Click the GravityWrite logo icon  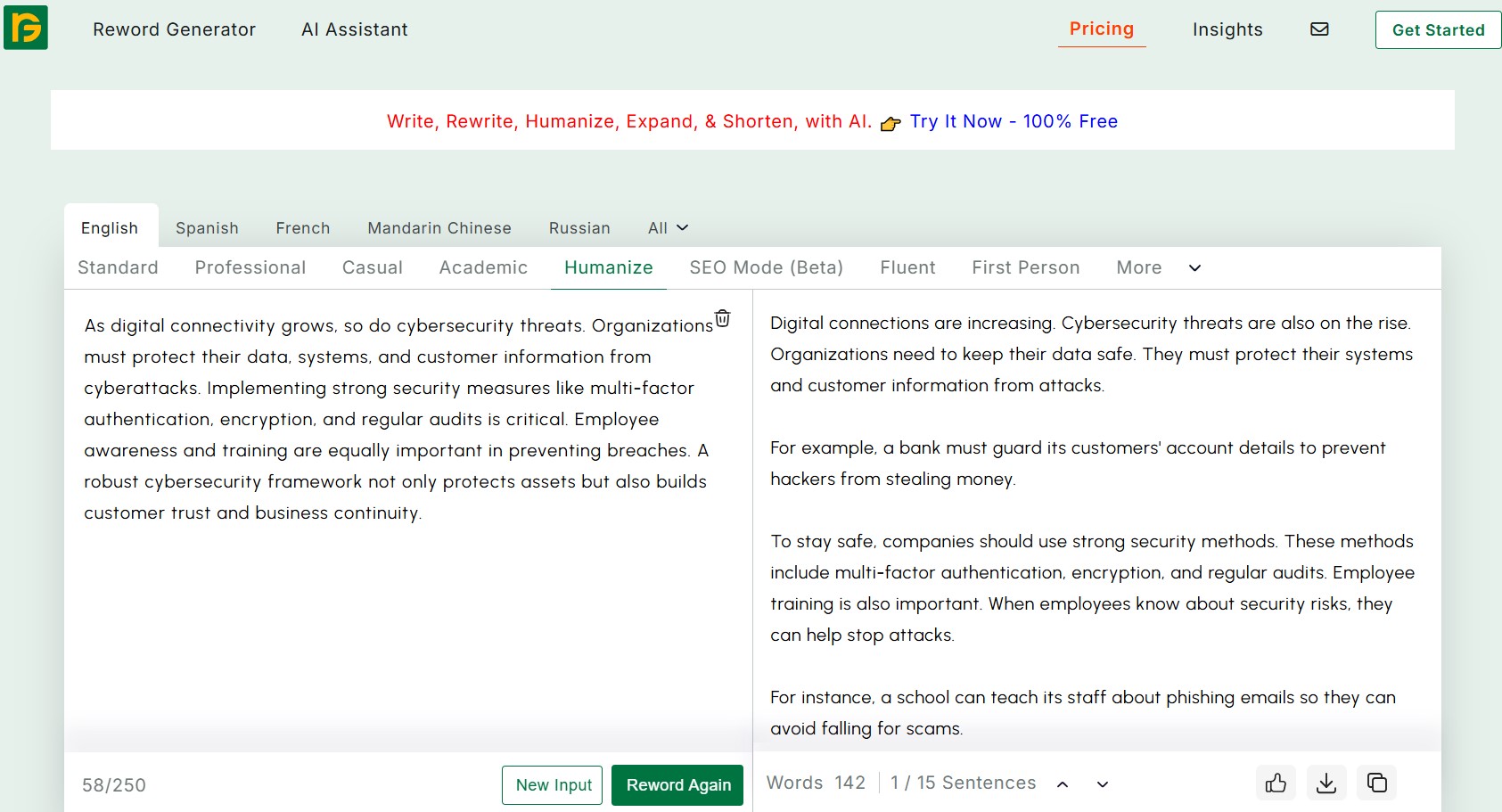click(x=26, y=28)
